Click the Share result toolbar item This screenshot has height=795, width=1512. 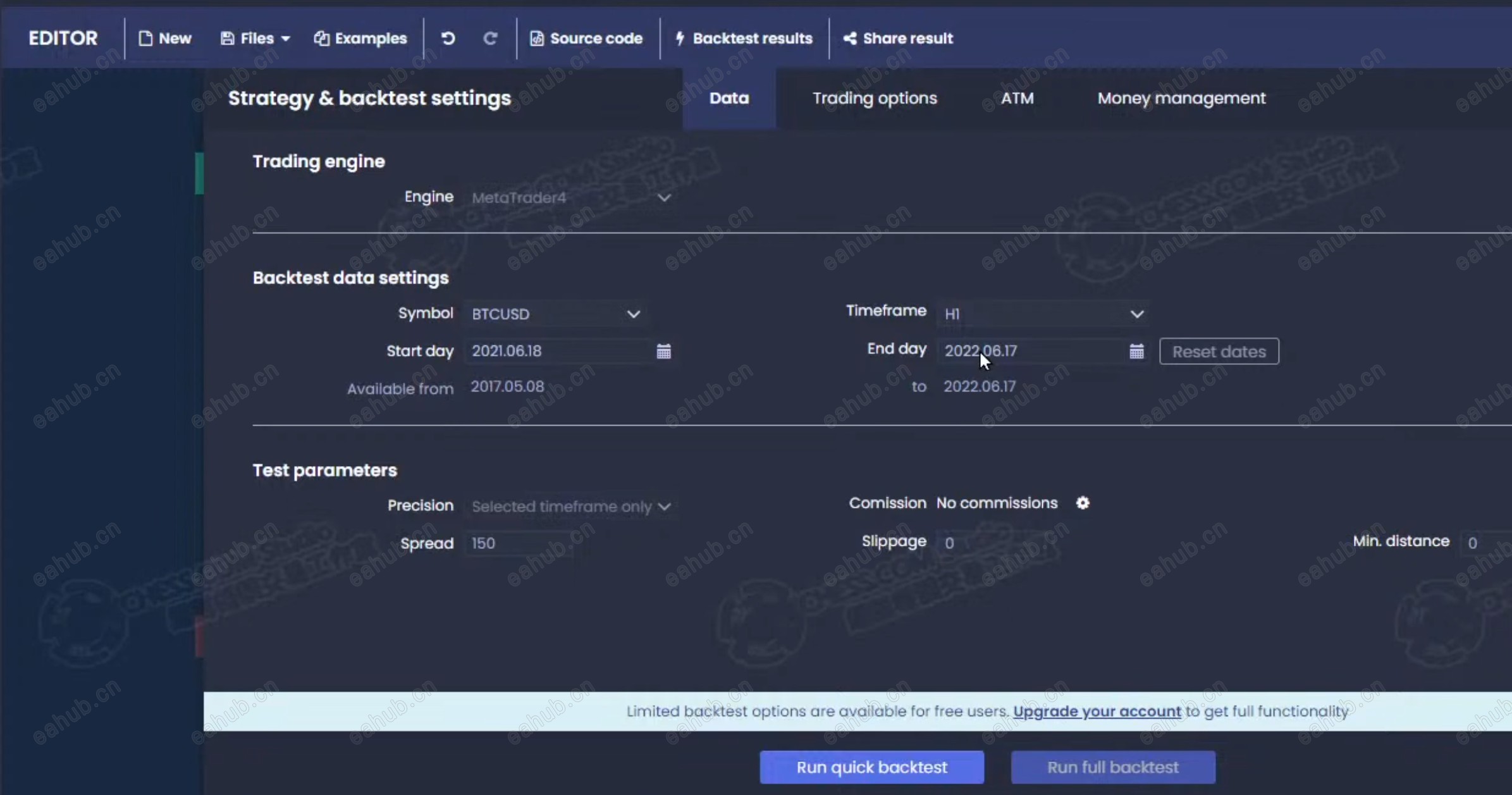898,39
